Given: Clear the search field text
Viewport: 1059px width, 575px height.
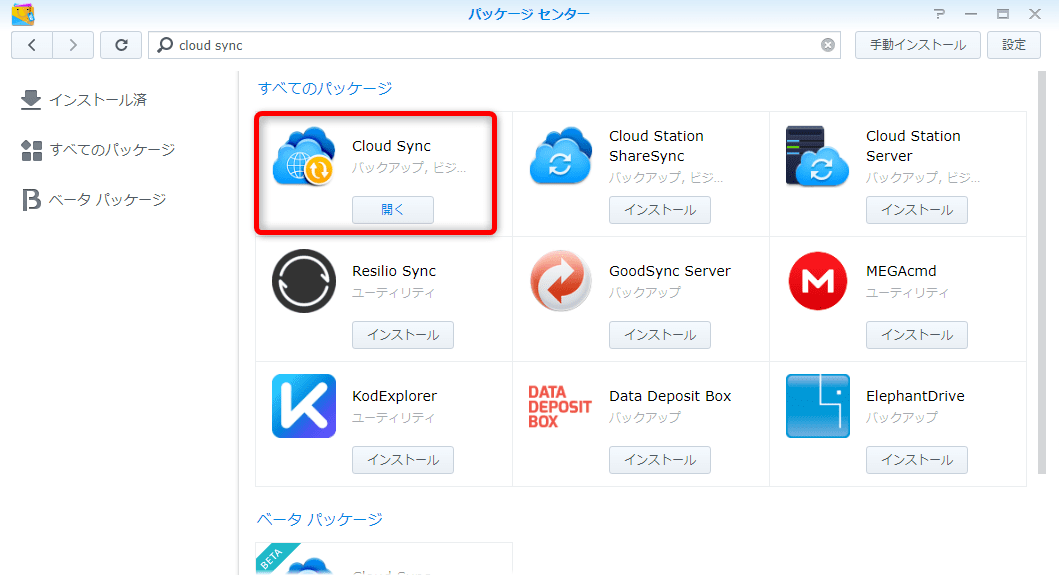Looking at the screenshot, I should (x=827, y=45).
